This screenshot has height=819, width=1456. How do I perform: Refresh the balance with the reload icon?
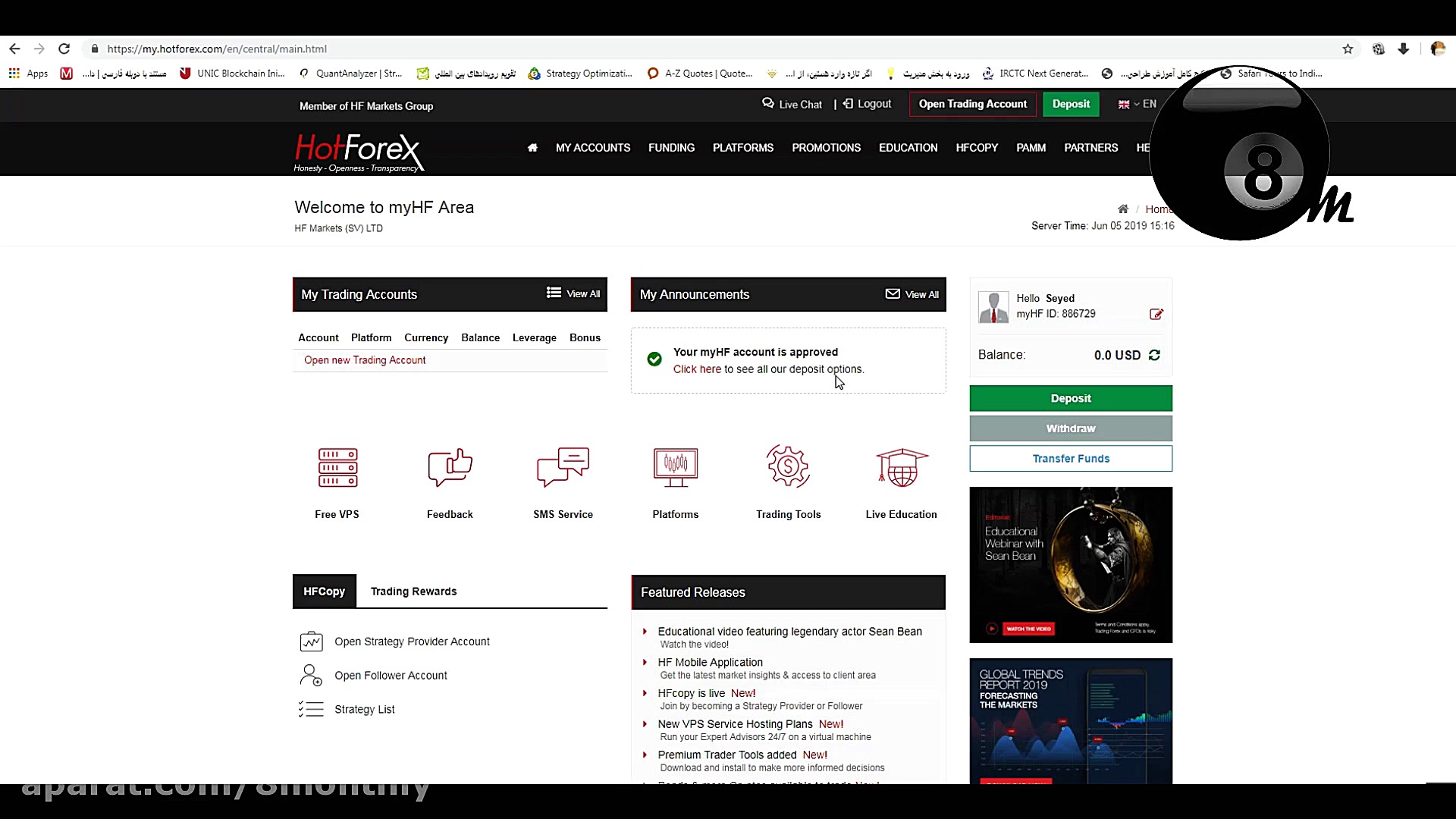(x=1154, y=355)
